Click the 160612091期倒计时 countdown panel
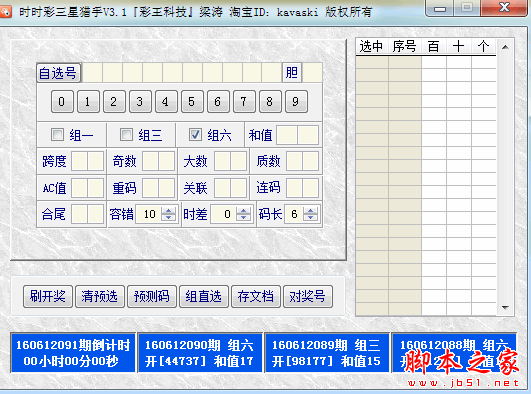The image size is (531, 394). click(73, 353)
